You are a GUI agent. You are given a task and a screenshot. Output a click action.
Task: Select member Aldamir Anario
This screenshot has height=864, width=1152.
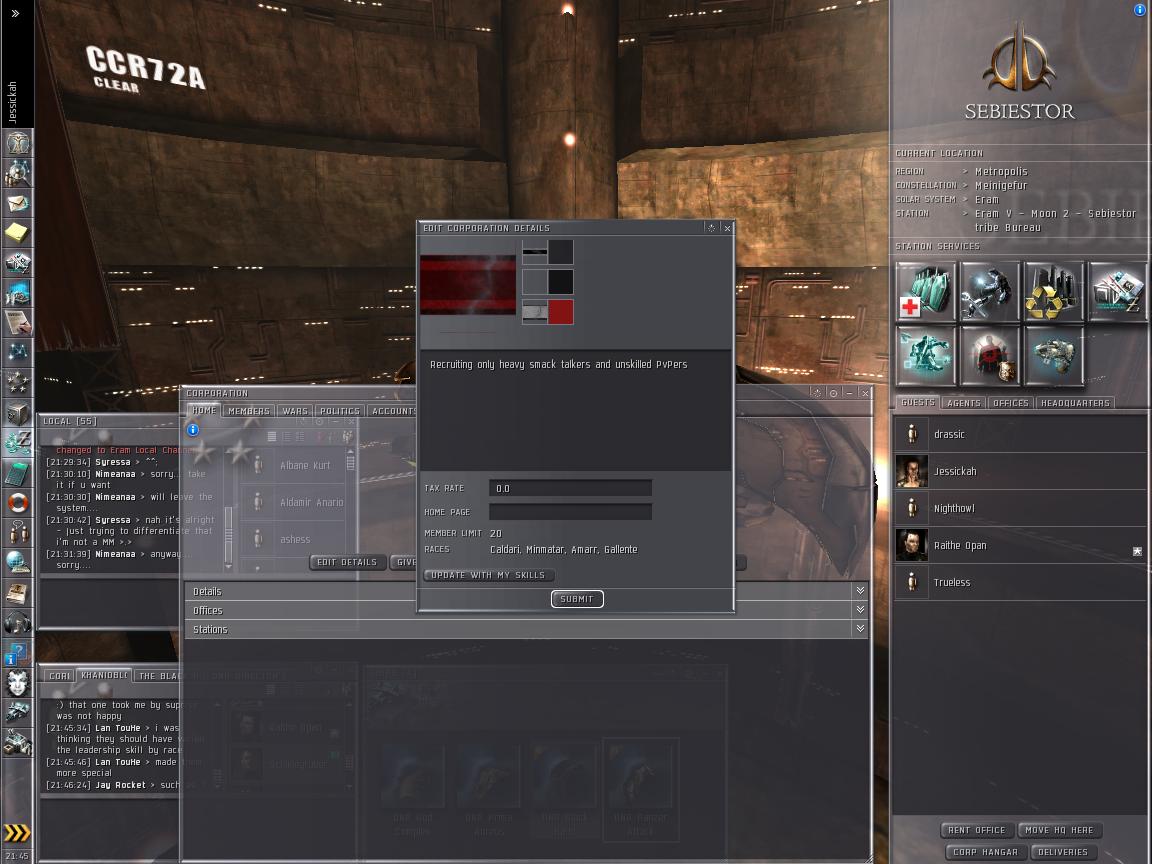coord(294,503)
